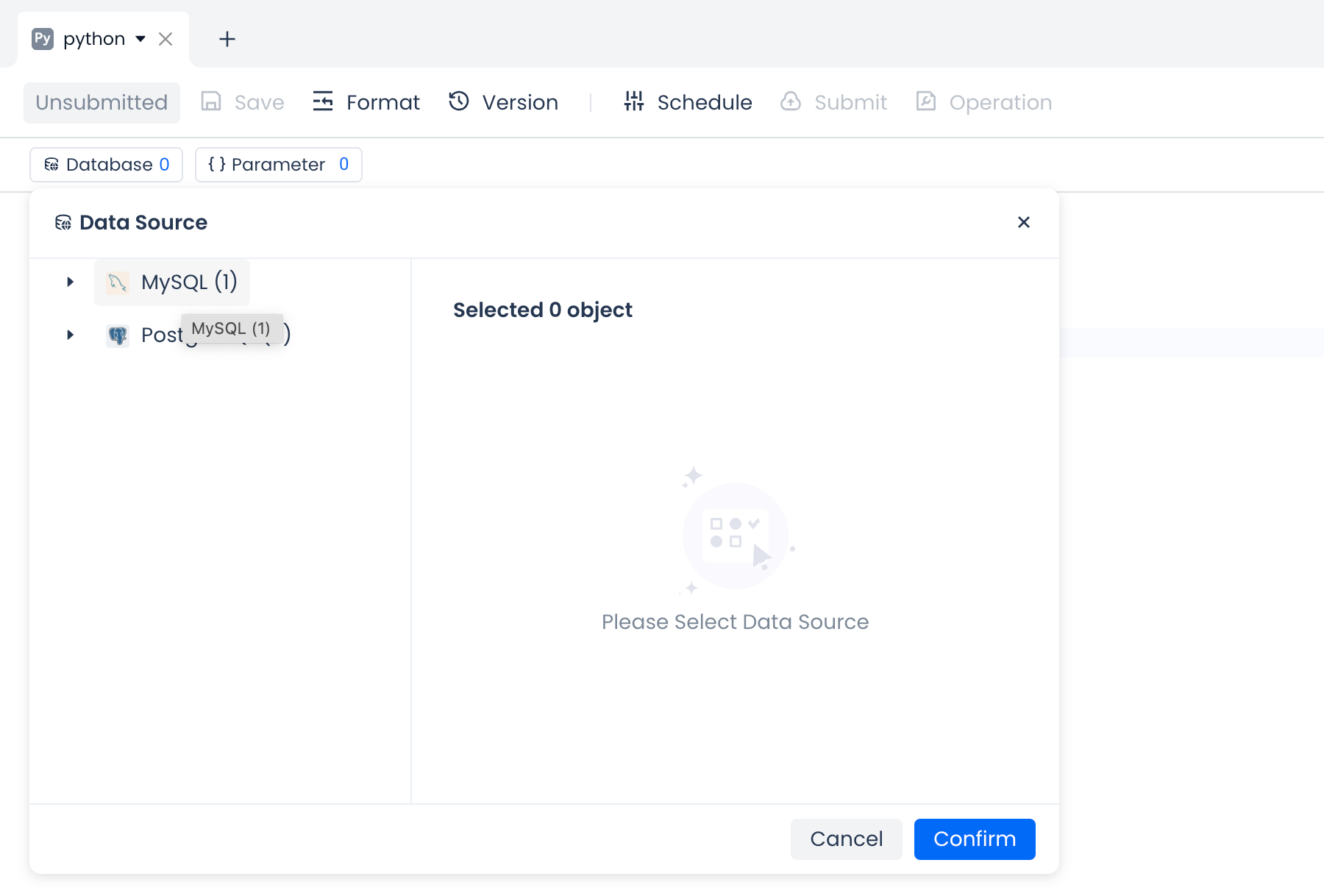Open the Database selector button
Image resolution: width=1324 pixels, height=896 pixels.
[106, 164]
